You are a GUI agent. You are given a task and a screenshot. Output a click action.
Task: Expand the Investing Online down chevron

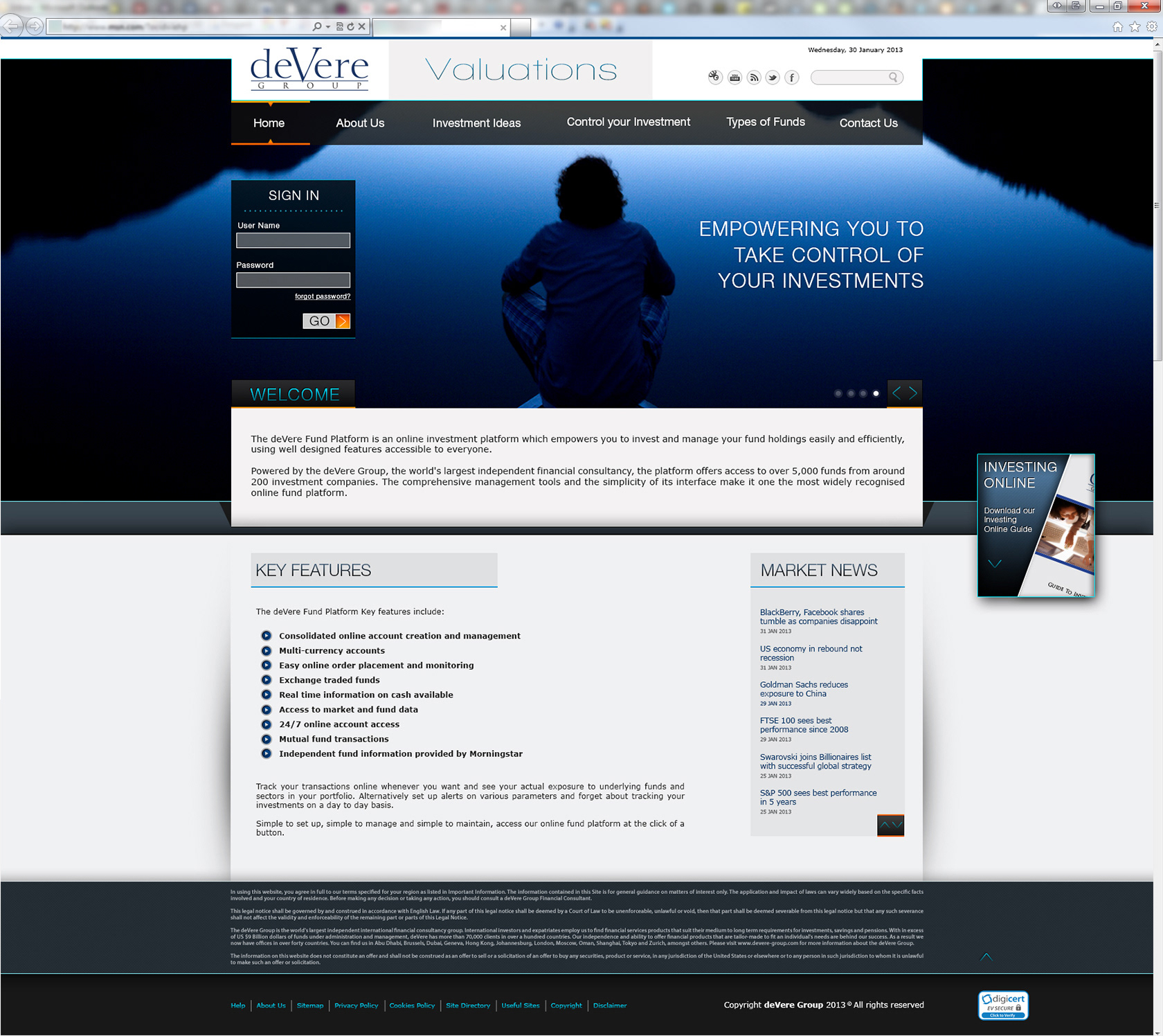[x=995, y=564]
